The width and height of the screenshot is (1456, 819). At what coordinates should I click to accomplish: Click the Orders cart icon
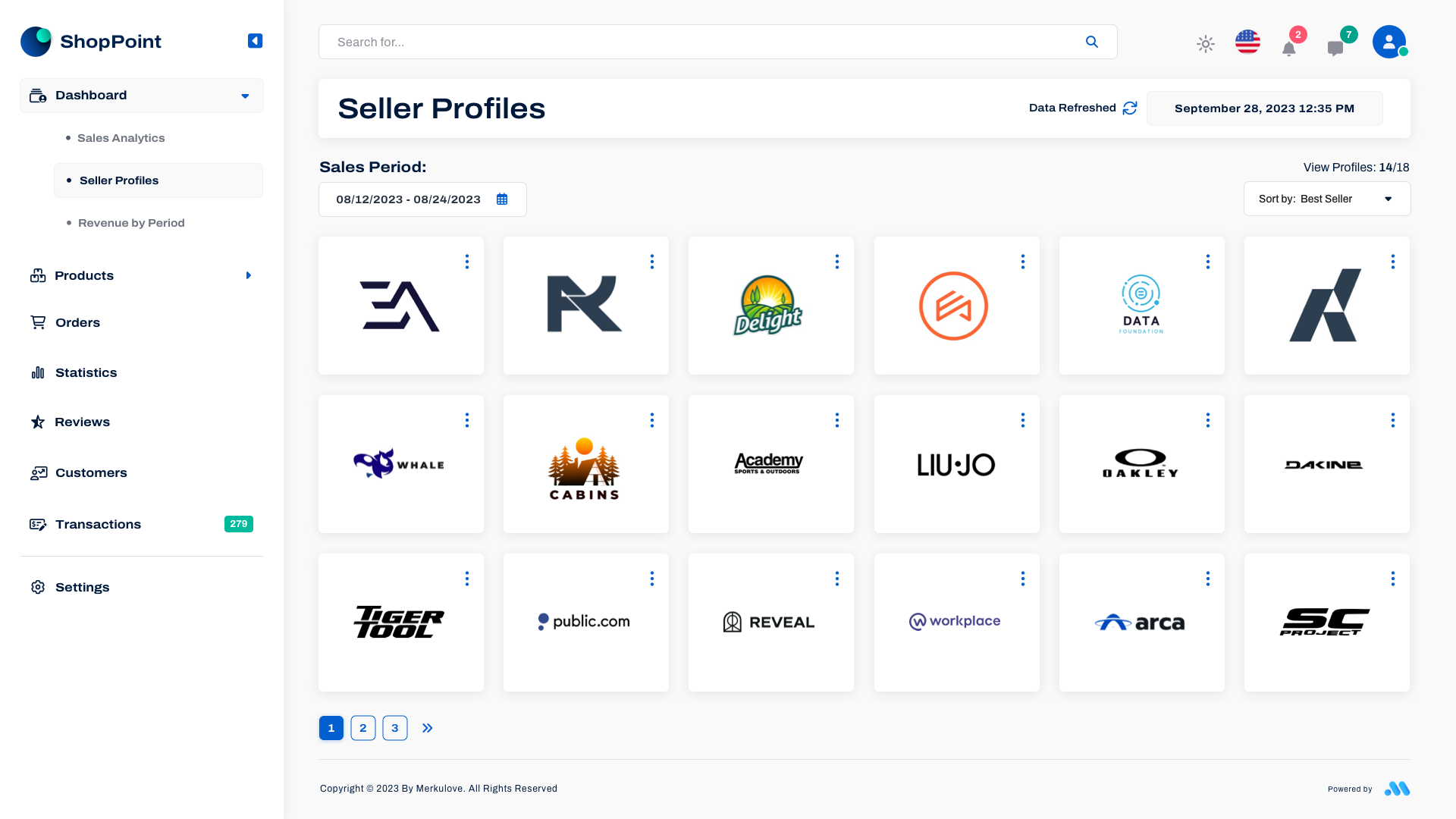[38, 322]
